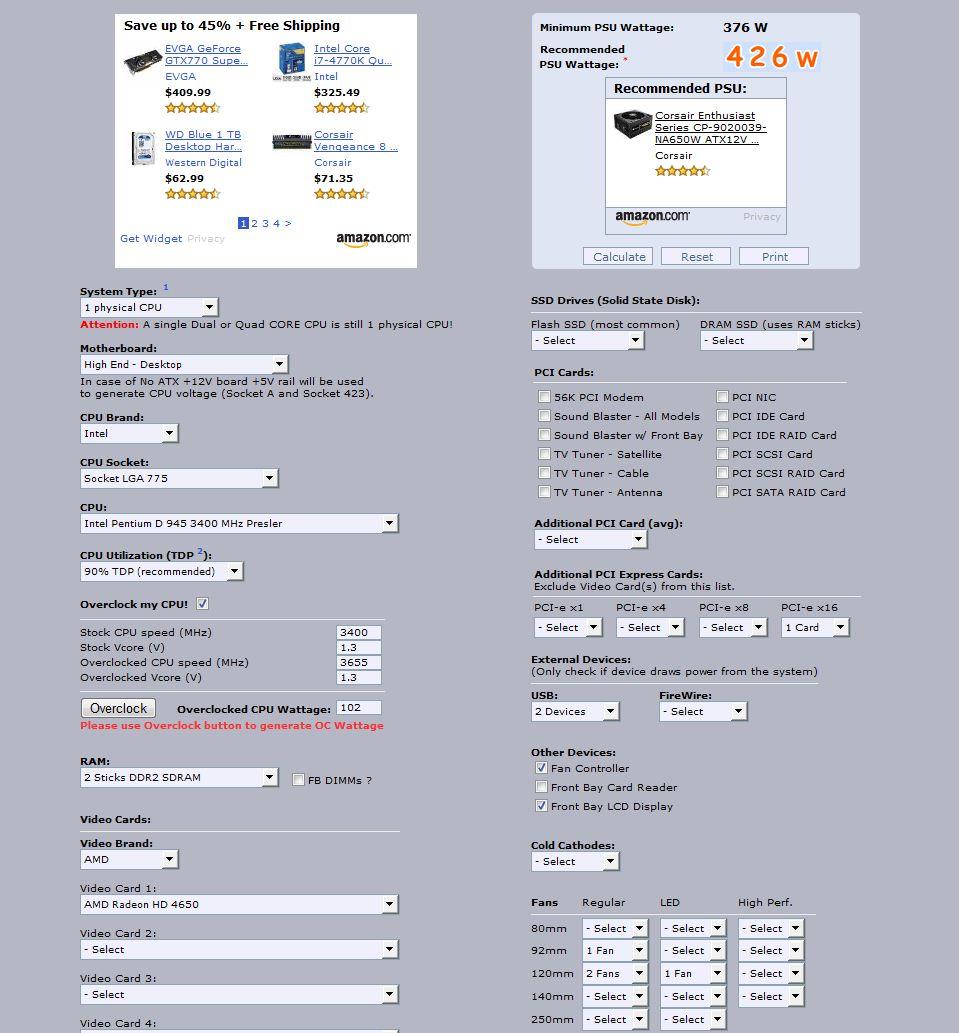Open the 120mm LED fans dropdown
This screenshot has width=959, height=1033.
(693, 974)
